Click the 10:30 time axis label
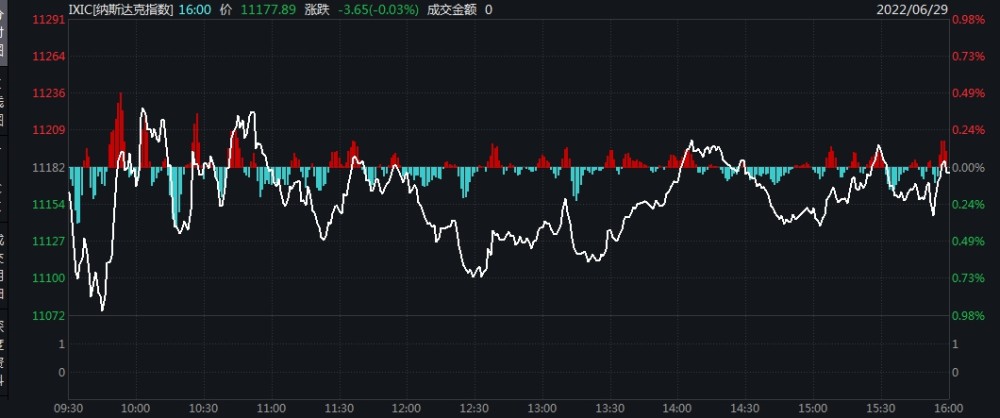Viewport: 1000px width, 418px height. click(x=205, y=408)
